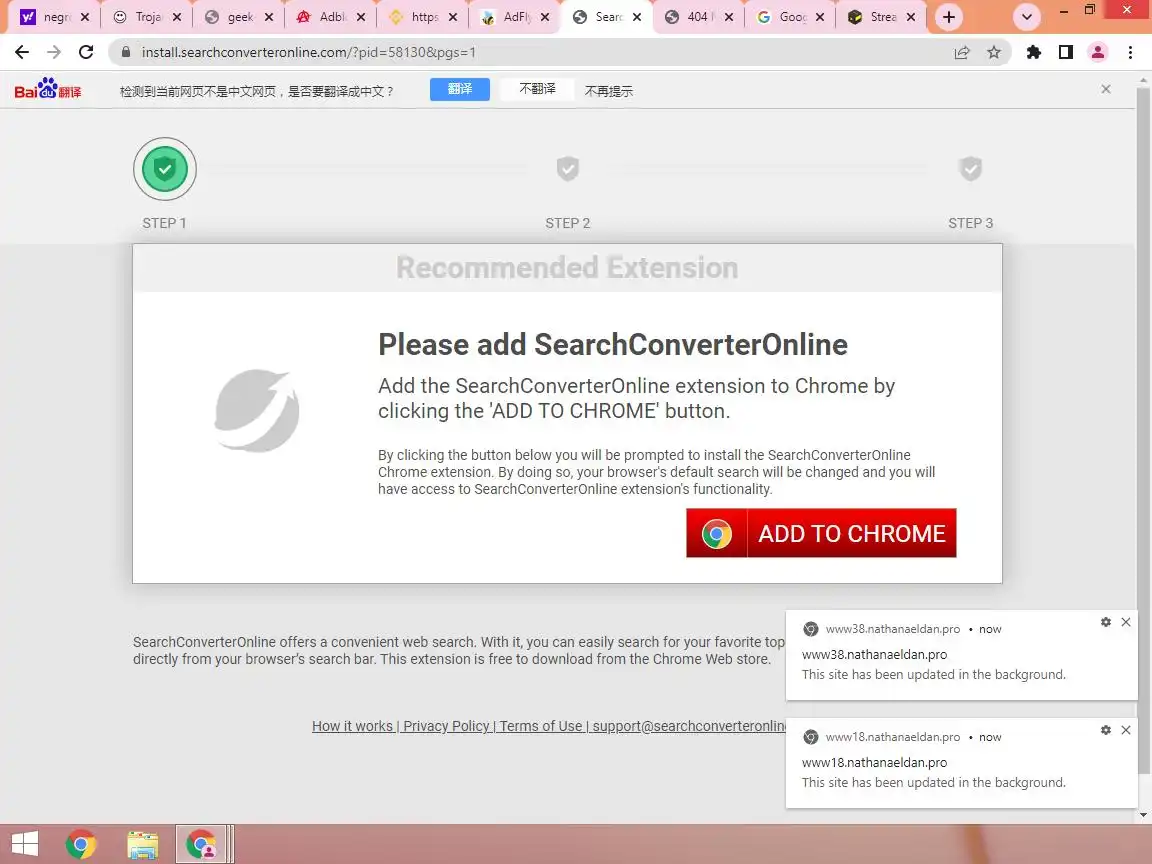
Task: Close the 'Troja' tab
Action: click(176, 17)
